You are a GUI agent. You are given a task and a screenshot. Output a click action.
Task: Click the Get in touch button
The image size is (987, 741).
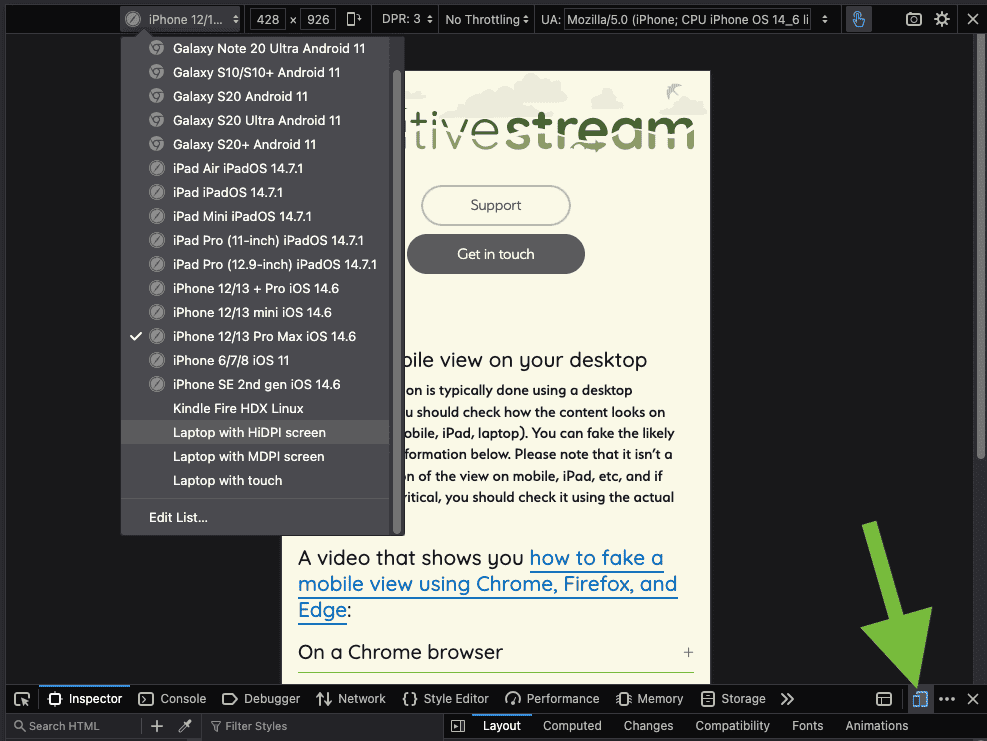pyautogui.click(x=495, y=254)
